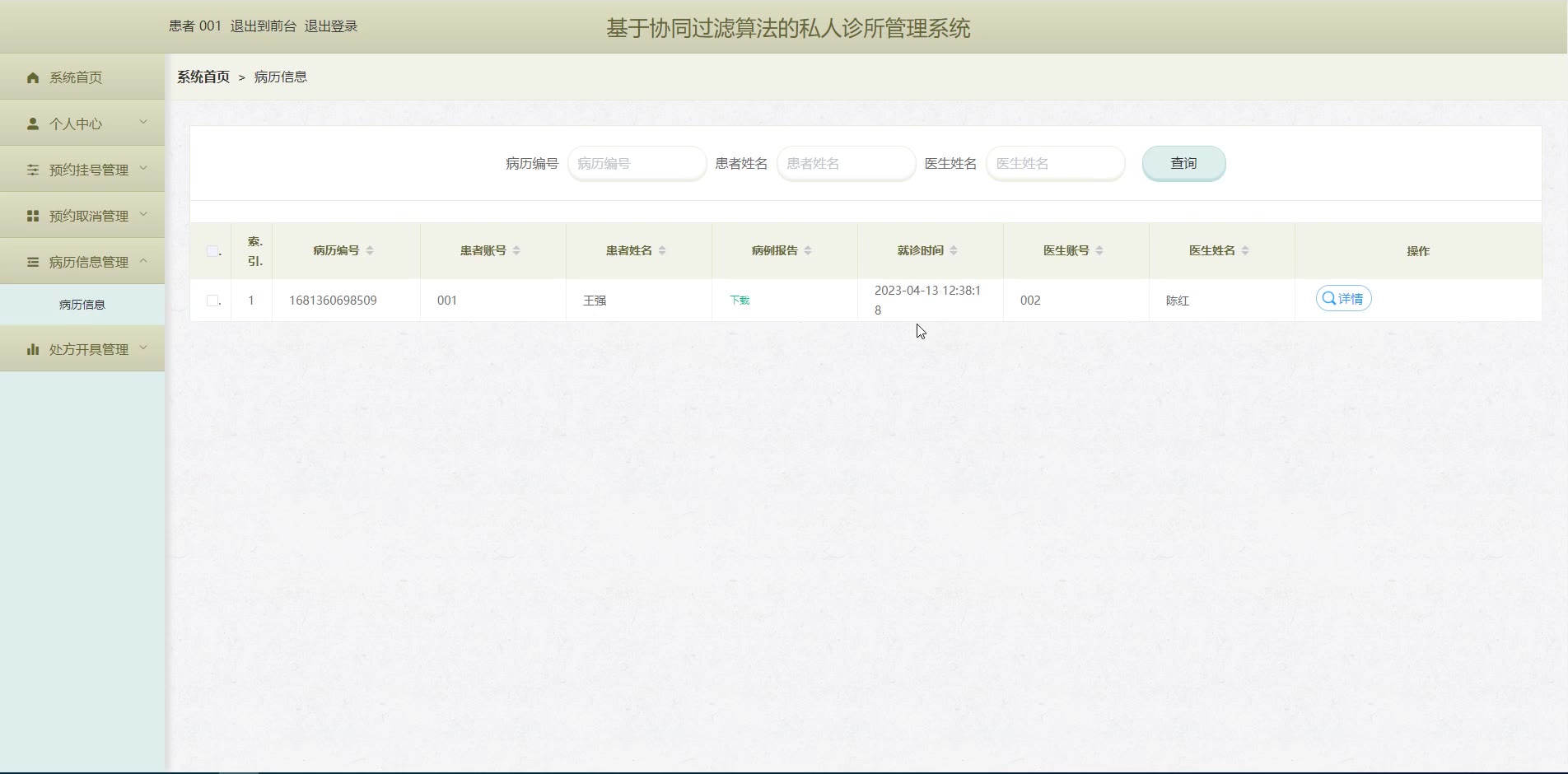Screen dimensions: 1568x774
Task: Open 系统首页 in the sidebar
Action: [x=82, y=77]
